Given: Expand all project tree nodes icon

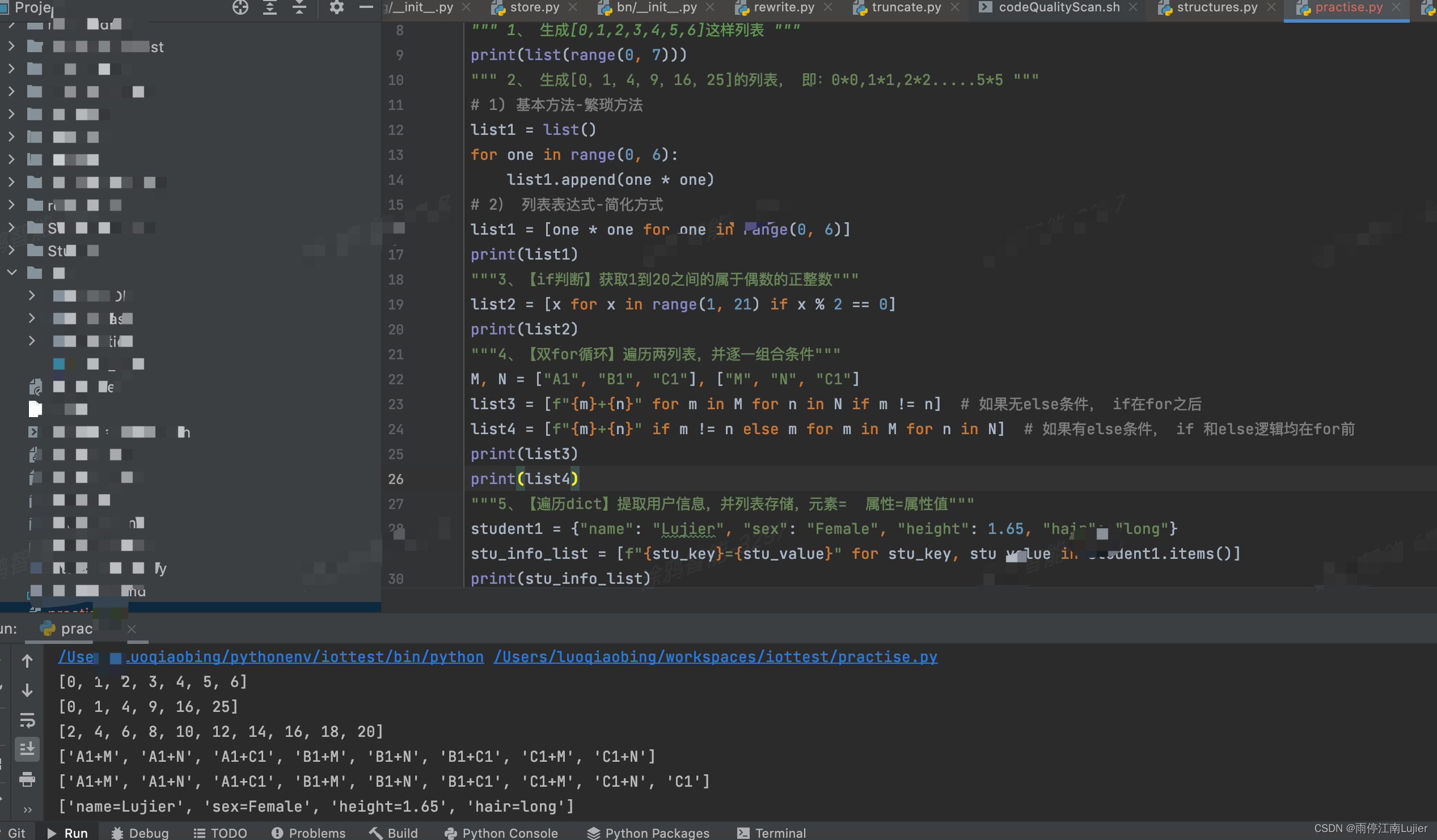Looking at the screenshot, I should click(x=270, y=7).
